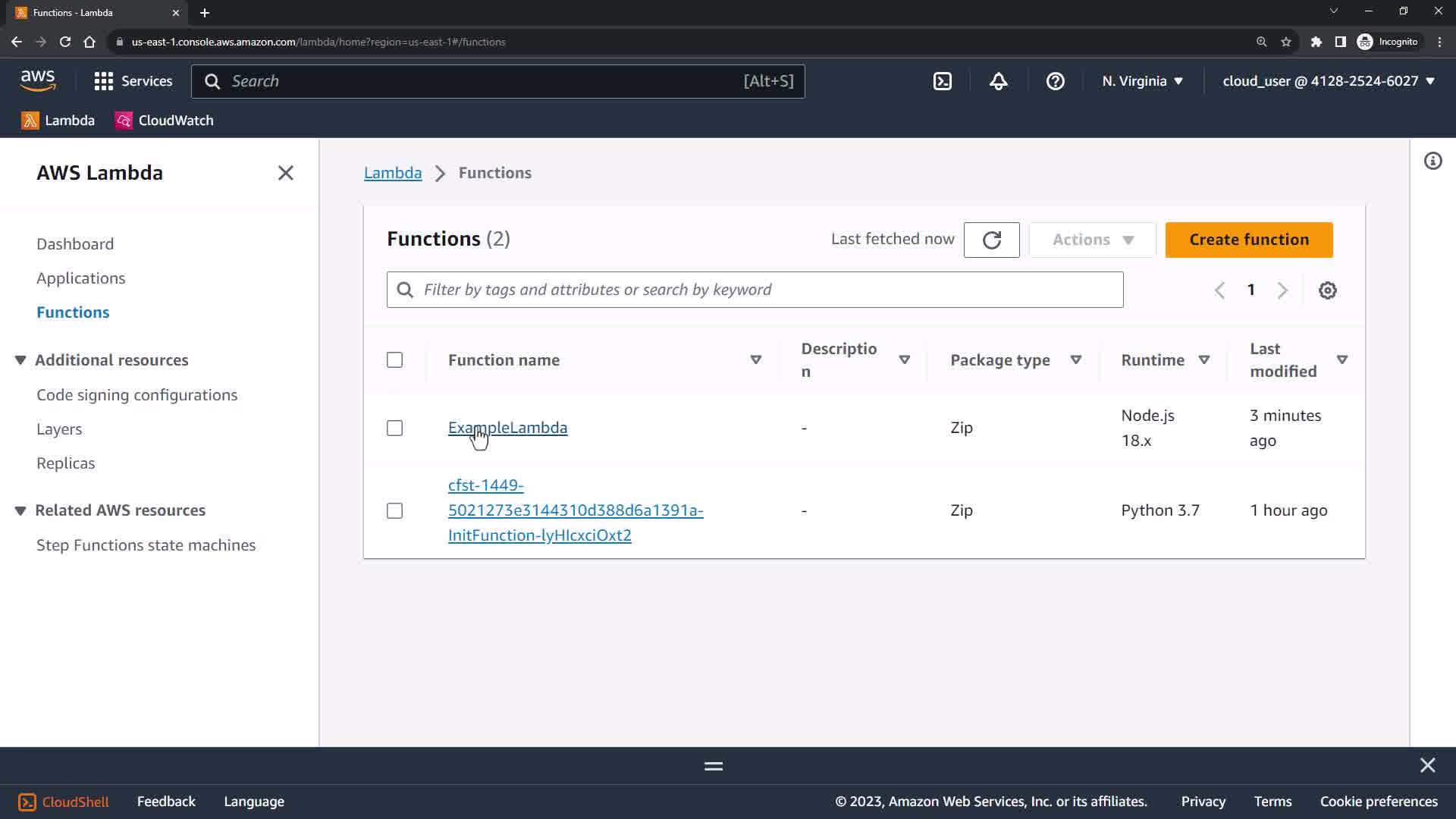Open the notifications bell icon
The height and width of the screenshot is (819, 1456).
coord(998,81)
